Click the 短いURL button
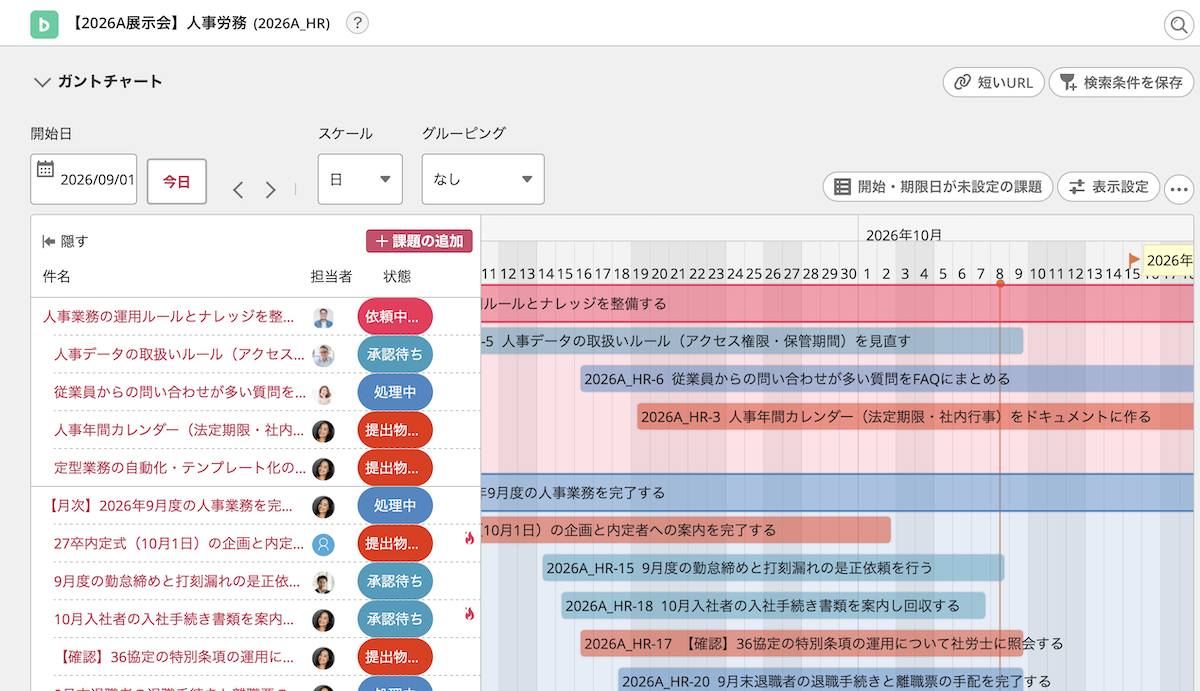This screenshot has height=691, width=1200. tap(994, 82)
